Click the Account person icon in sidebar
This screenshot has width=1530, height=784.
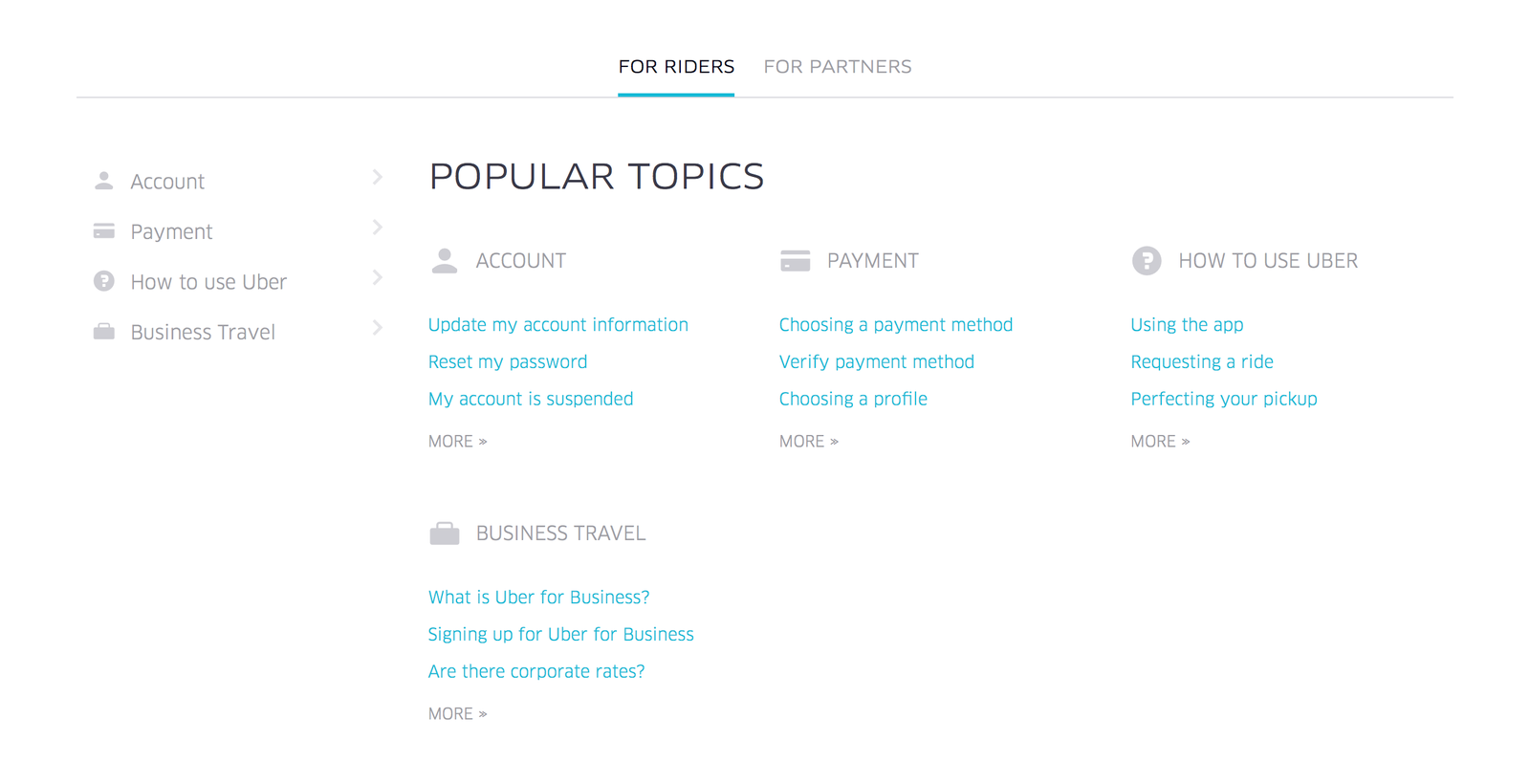click(104, 181)
